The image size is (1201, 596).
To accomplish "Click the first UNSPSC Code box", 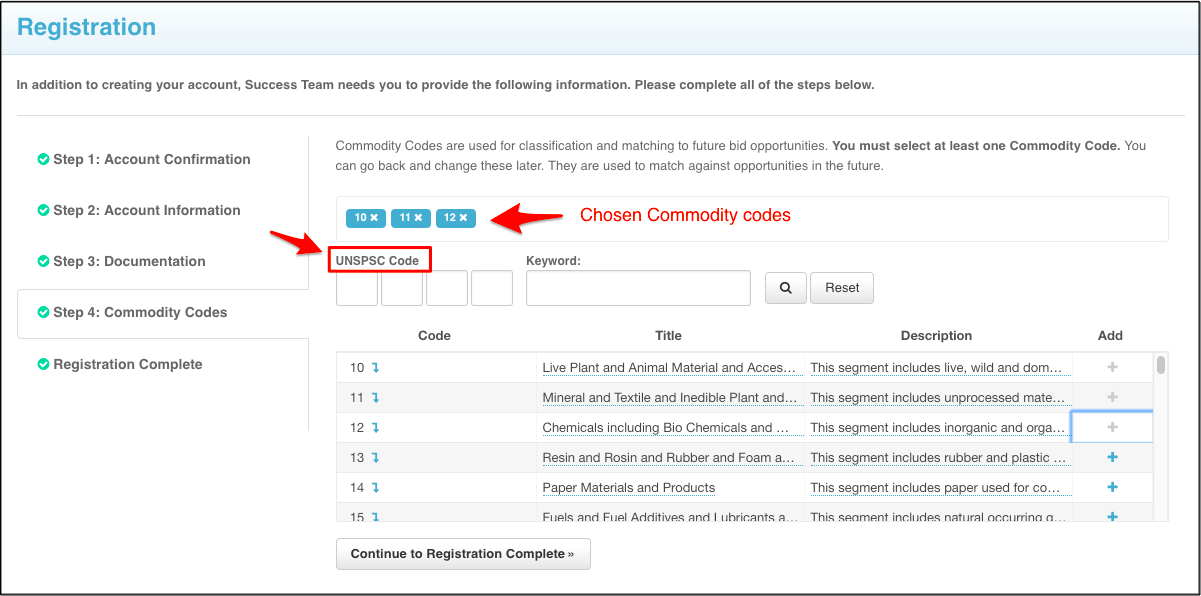I will point(357,288).
